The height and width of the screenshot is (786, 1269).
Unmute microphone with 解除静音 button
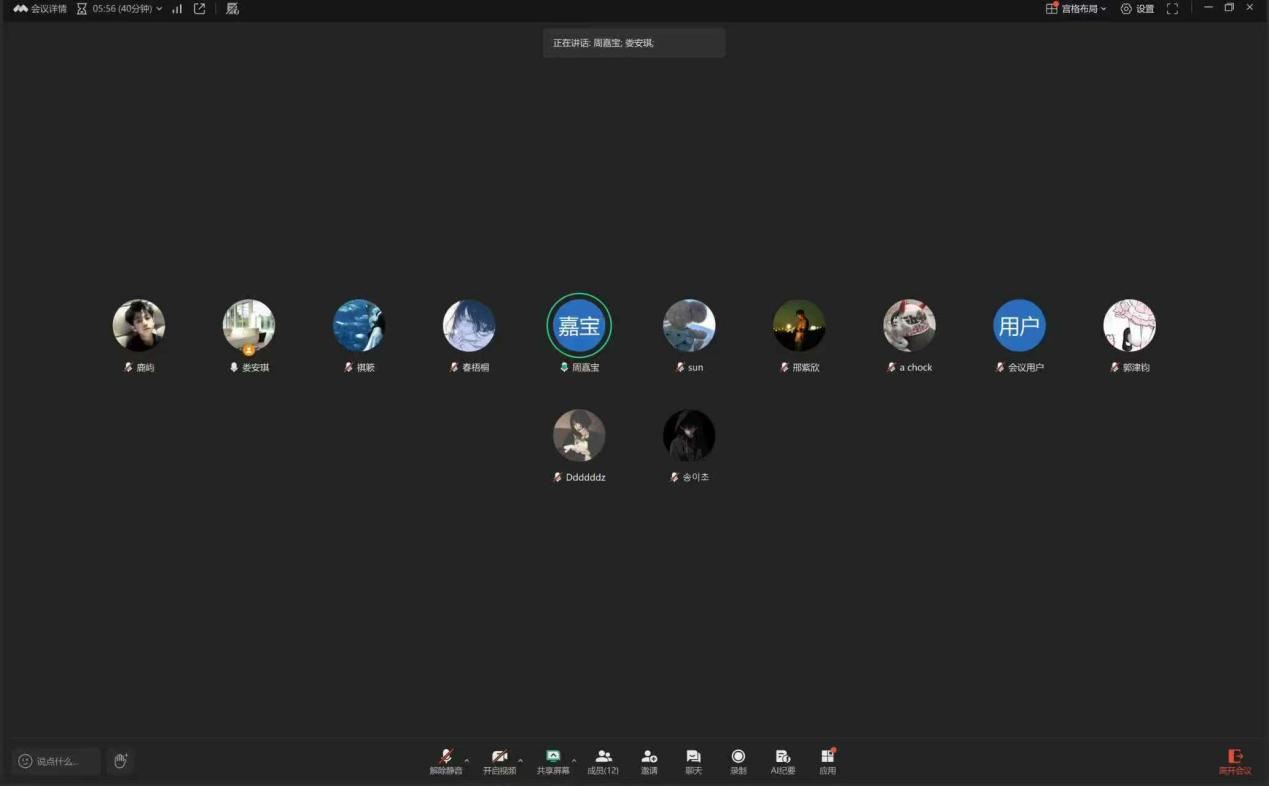coord(445,760)
